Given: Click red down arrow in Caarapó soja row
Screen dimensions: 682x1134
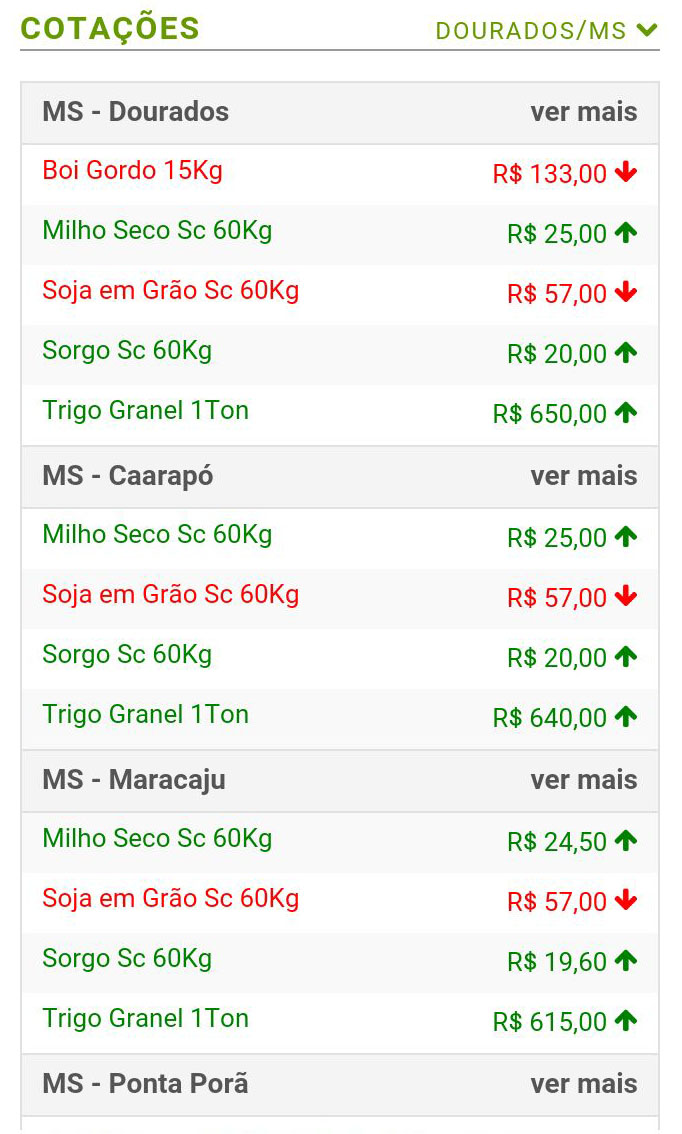Looking at the screenshot, I should pyautogui.click(x=626, y=596).
